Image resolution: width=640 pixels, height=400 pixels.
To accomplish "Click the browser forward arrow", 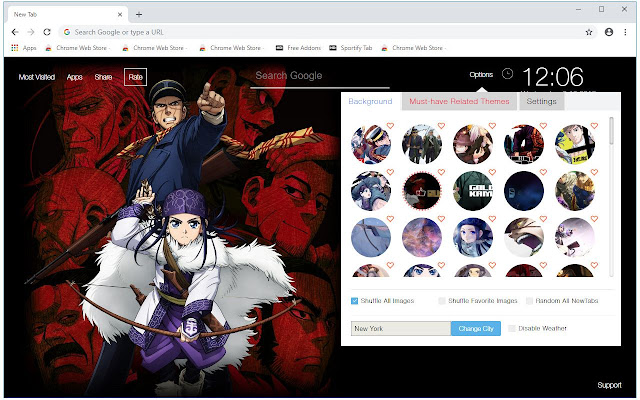I will pyautogui.click(x=31, y=32).
